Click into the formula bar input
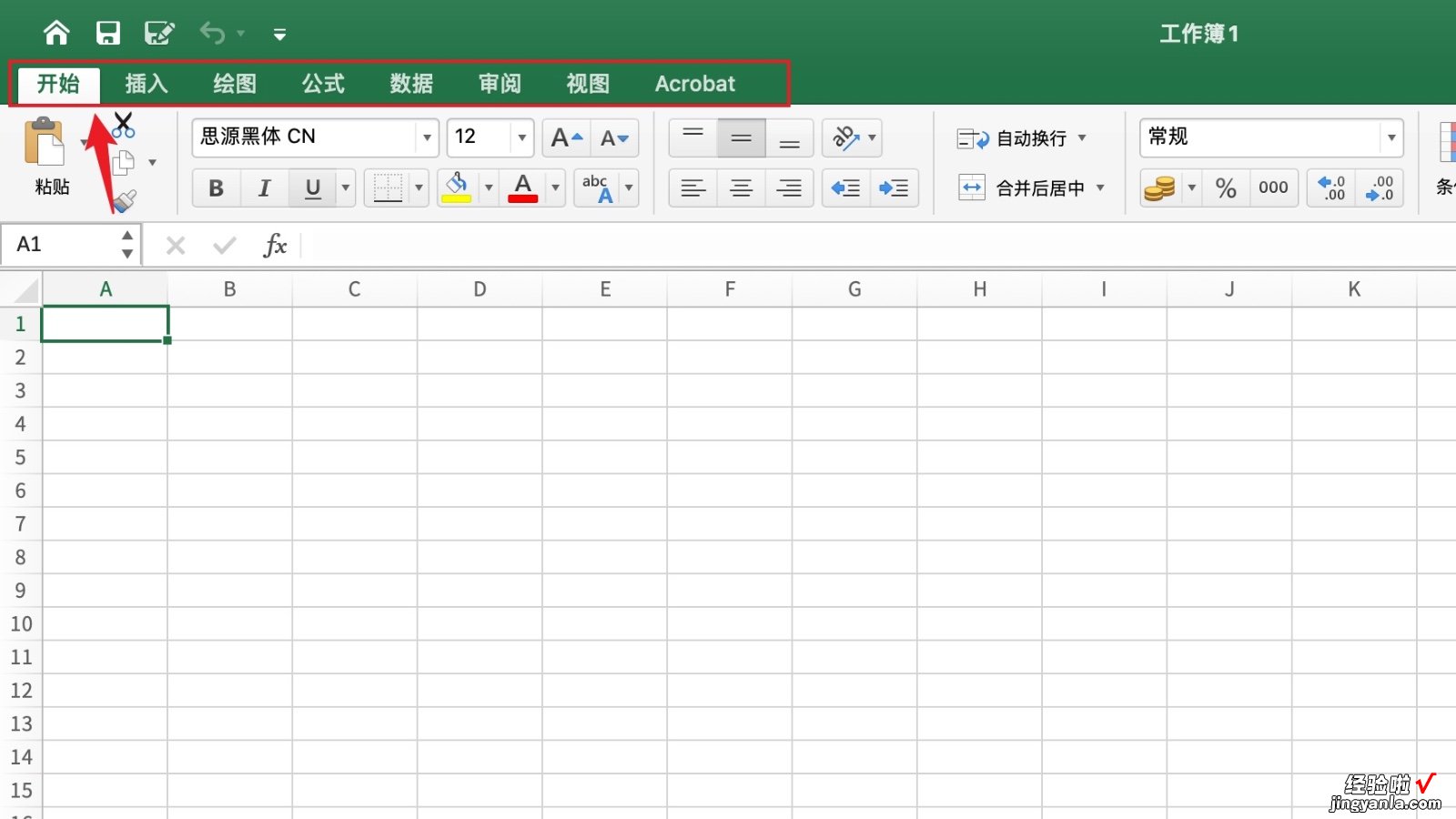1456x819 pixels. (x=878, y=246)
